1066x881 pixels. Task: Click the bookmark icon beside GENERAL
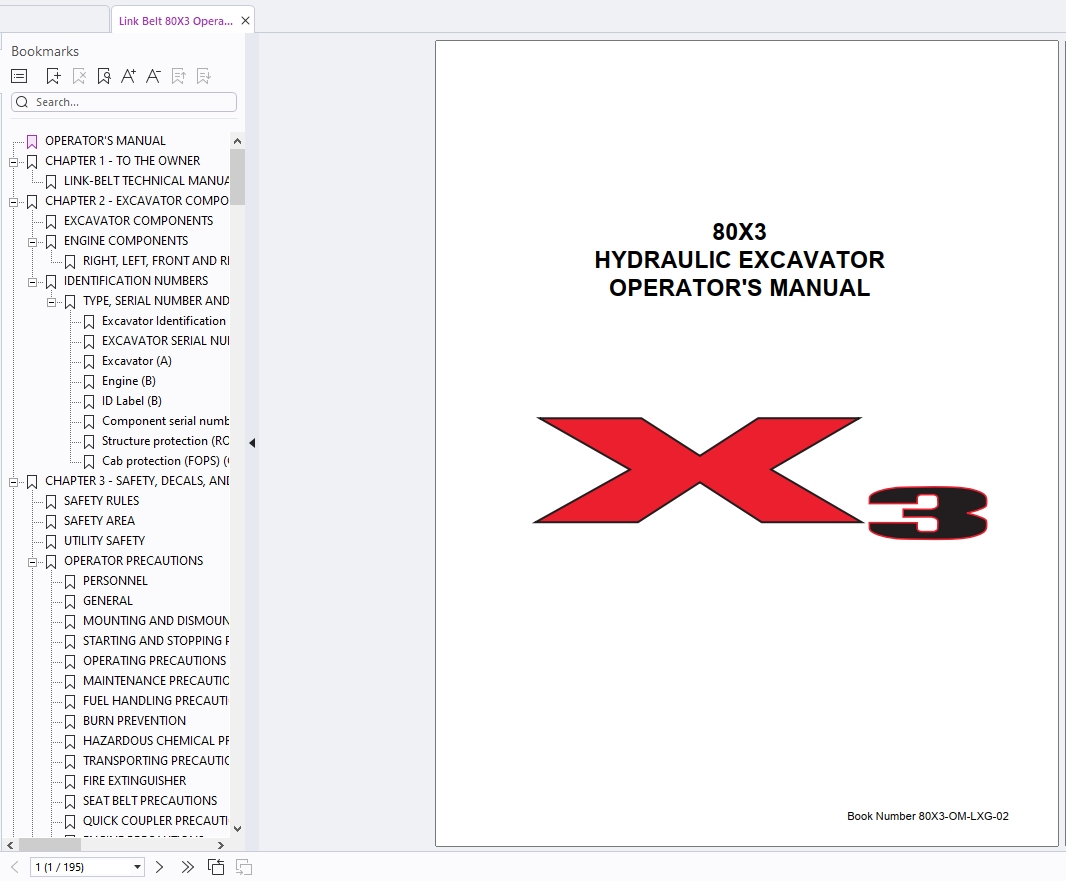pos(70,602)
